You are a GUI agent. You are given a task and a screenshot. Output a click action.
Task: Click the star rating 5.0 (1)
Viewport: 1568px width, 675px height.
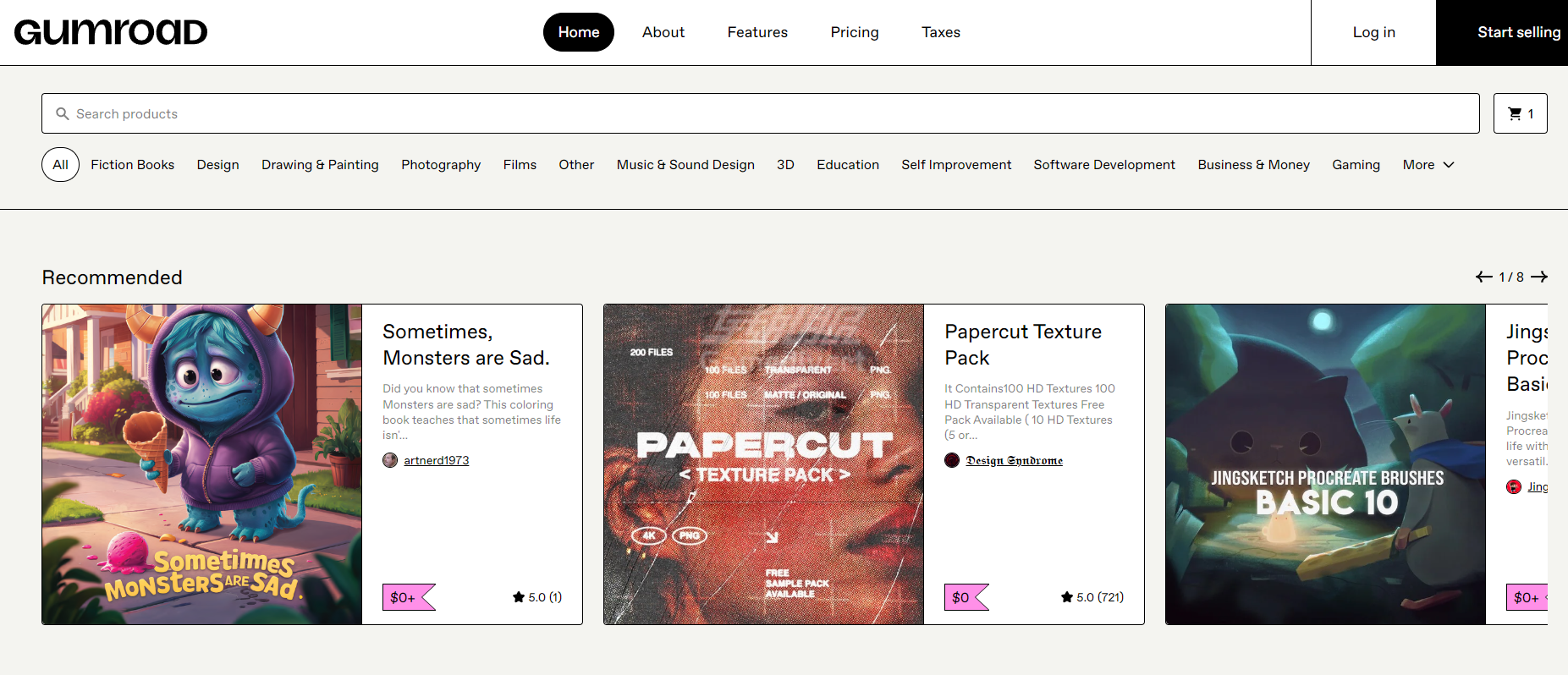537,597
